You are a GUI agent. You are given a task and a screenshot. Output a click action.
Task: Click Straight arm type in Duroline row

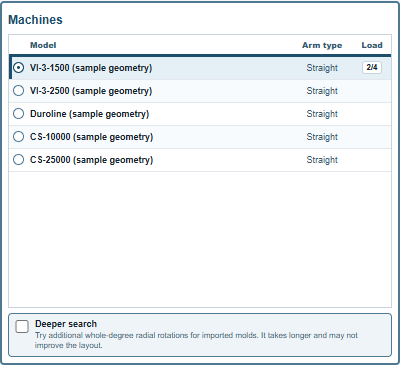(322, 114)
